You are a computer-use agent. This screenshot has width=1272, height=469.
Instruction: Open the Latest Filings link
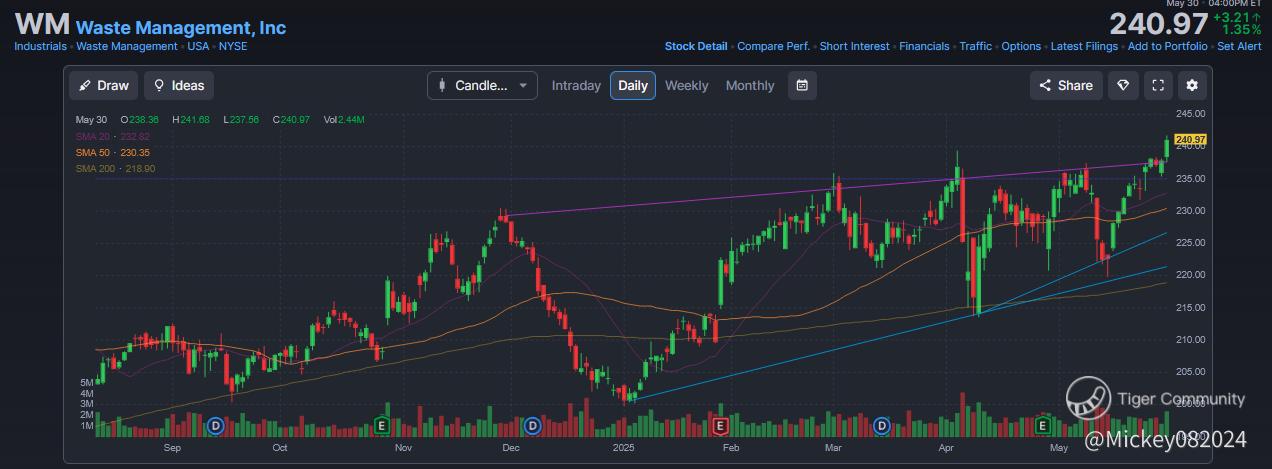tap(1084, 46)
